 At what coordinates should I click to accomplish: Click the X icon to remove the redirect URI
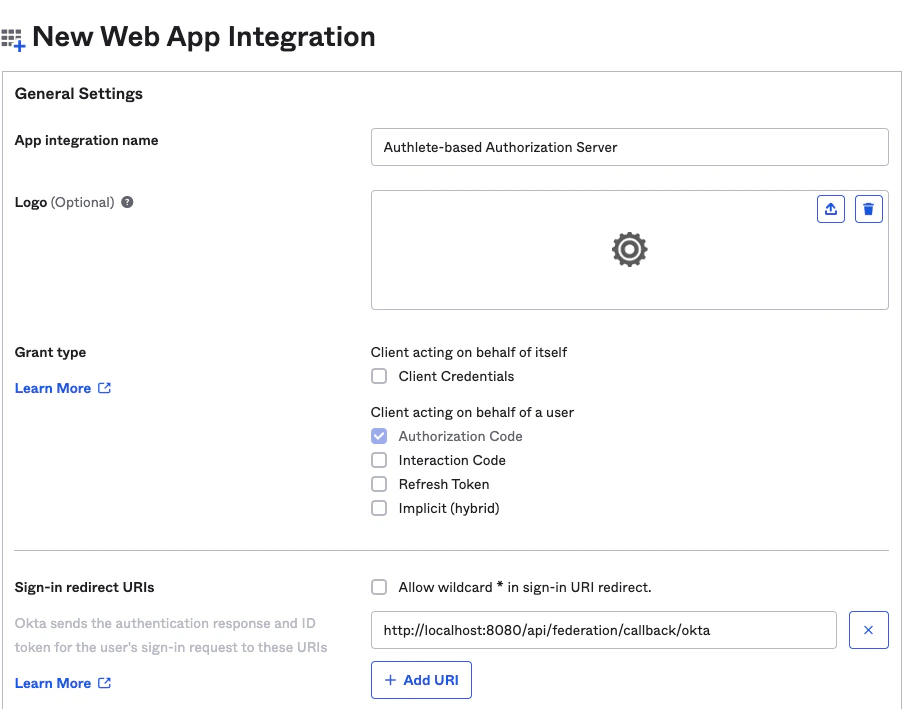(869, 630)
